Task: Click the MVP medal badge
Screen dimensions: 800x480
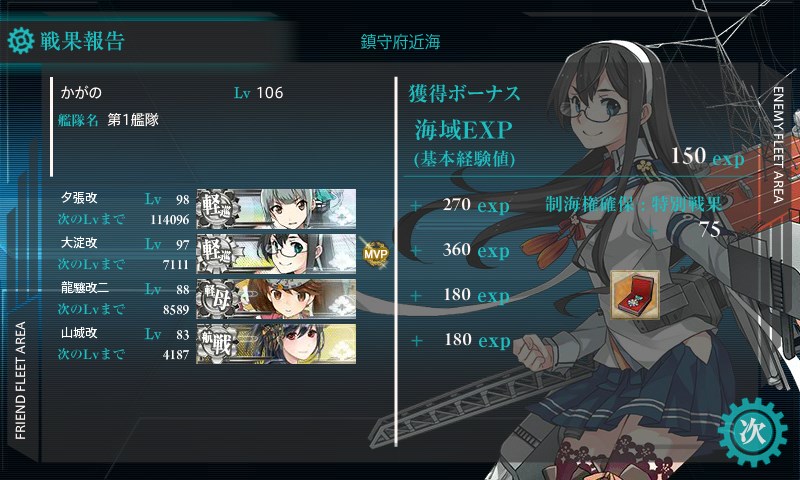Action: coord(376,254)
